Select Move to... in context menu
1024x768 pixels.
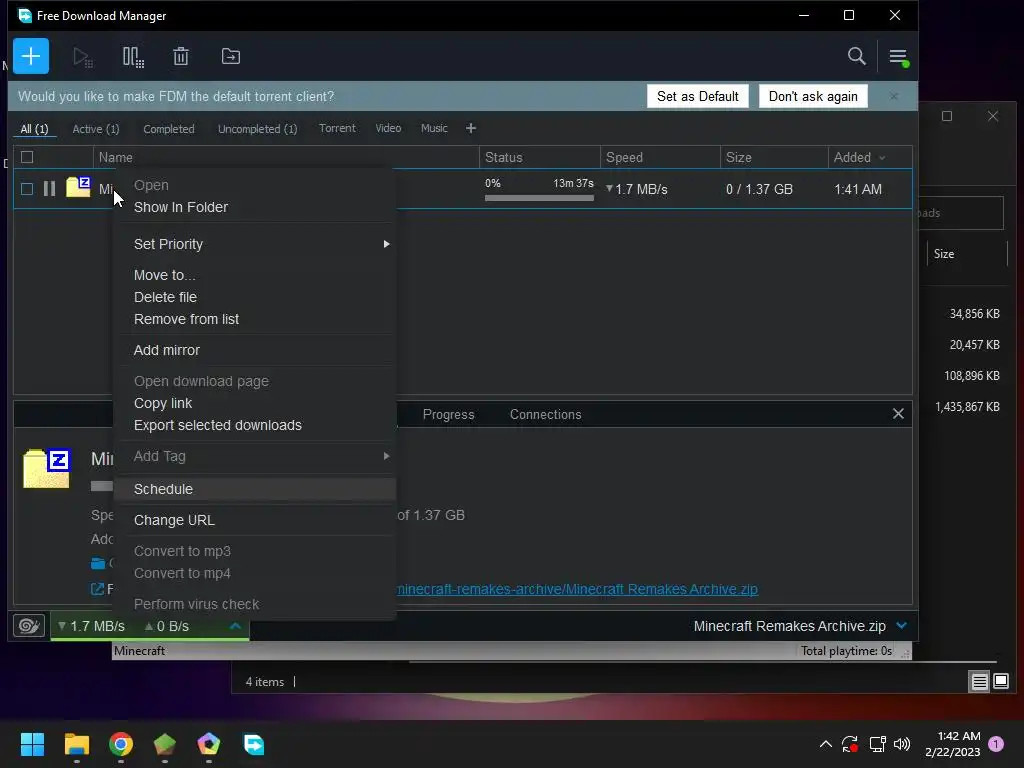(165, 275)
